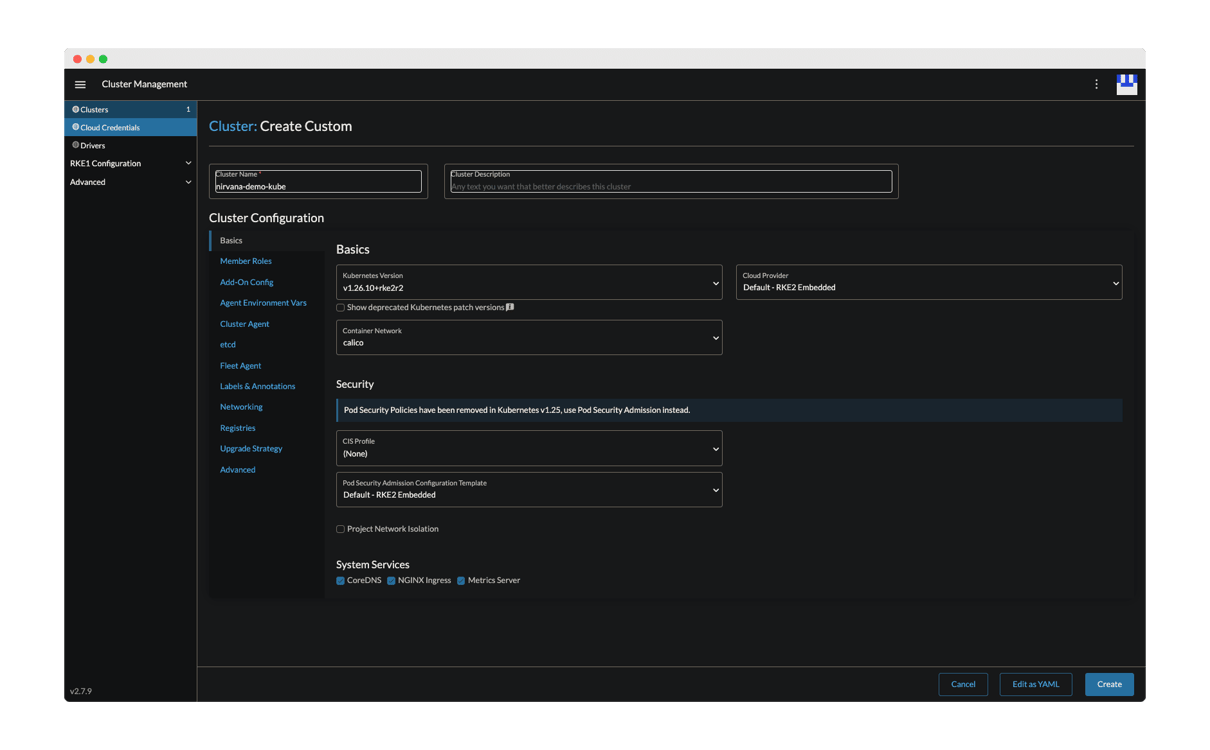1210x750 pixels.
Task: Go to Clusters in the sidebar
Action: click(130, 109)
